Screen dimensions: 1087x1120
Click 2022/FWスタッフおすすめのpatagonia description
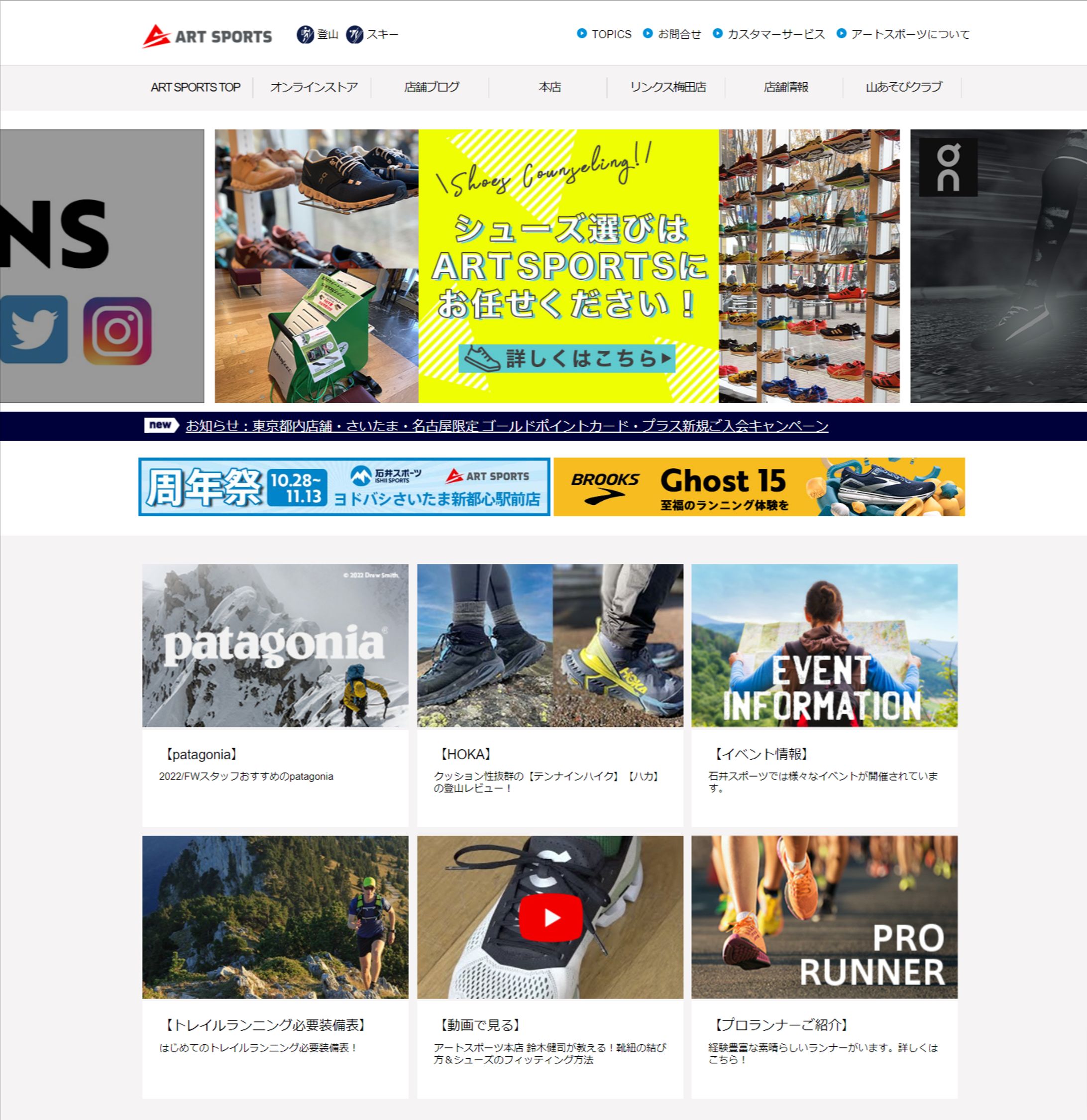(x=246, y=777)
